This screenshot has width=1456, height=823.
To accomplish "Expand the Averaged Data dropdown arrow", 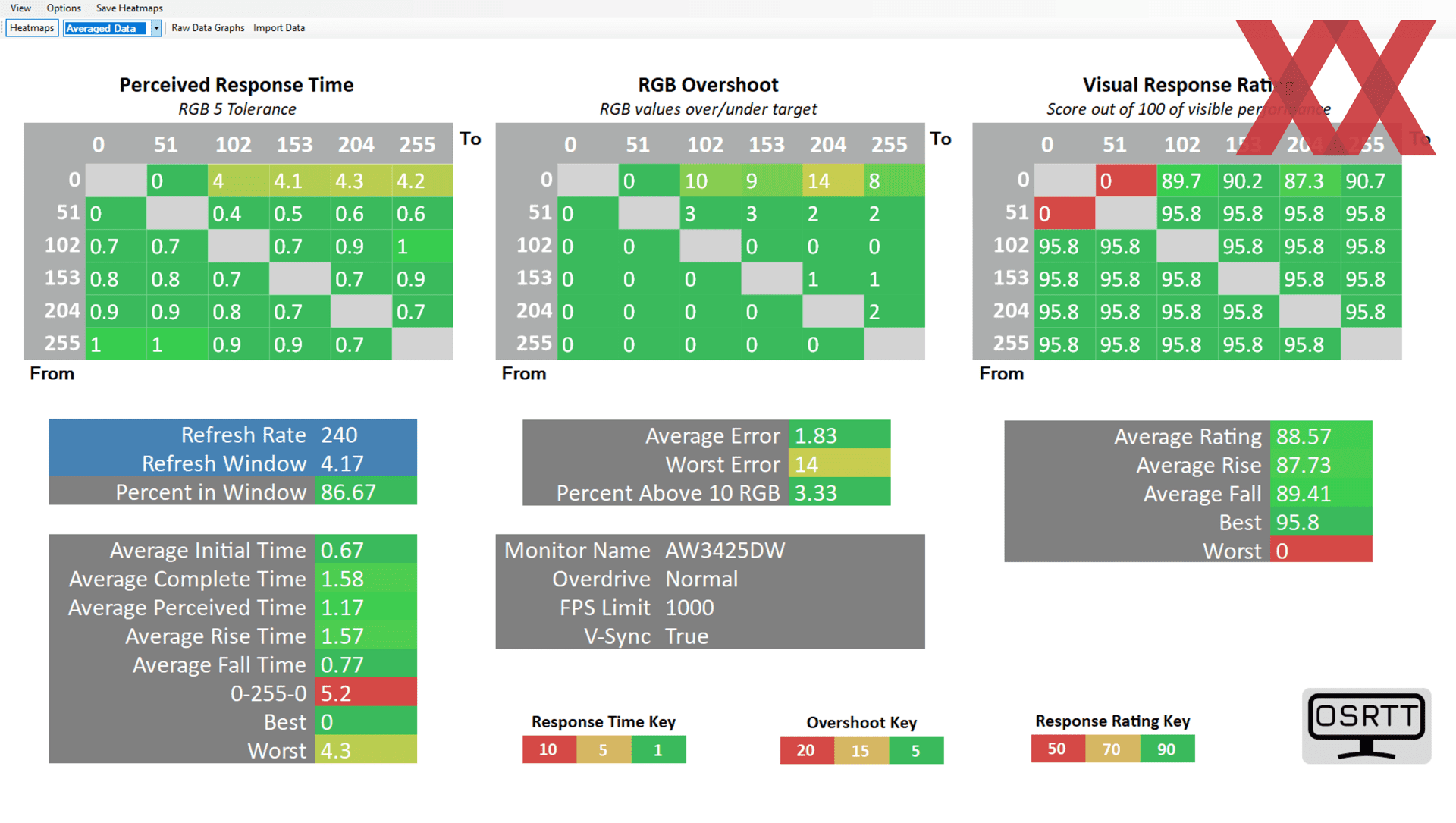I will [156, 28].
